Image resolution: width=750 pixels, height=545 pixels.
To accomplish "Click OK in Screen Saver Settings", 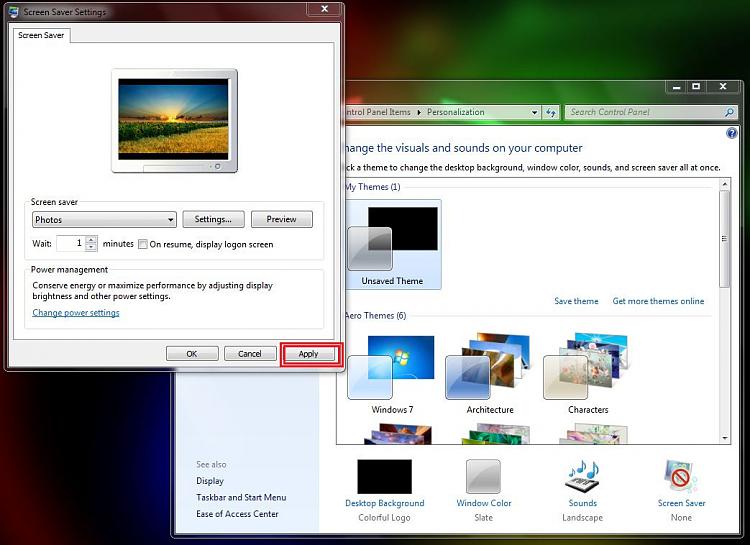I will [x=192, y=354].
